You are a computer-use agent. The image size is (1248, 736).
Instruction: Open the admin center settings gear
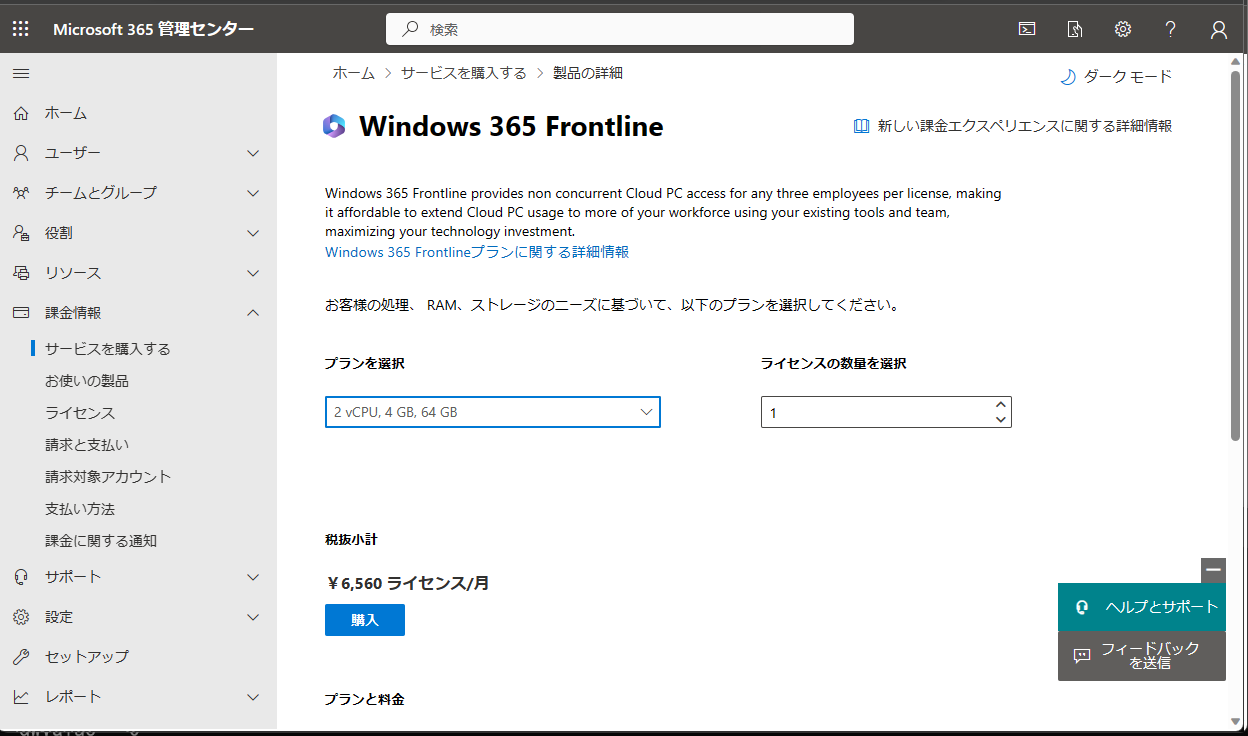coord(1122,29)
